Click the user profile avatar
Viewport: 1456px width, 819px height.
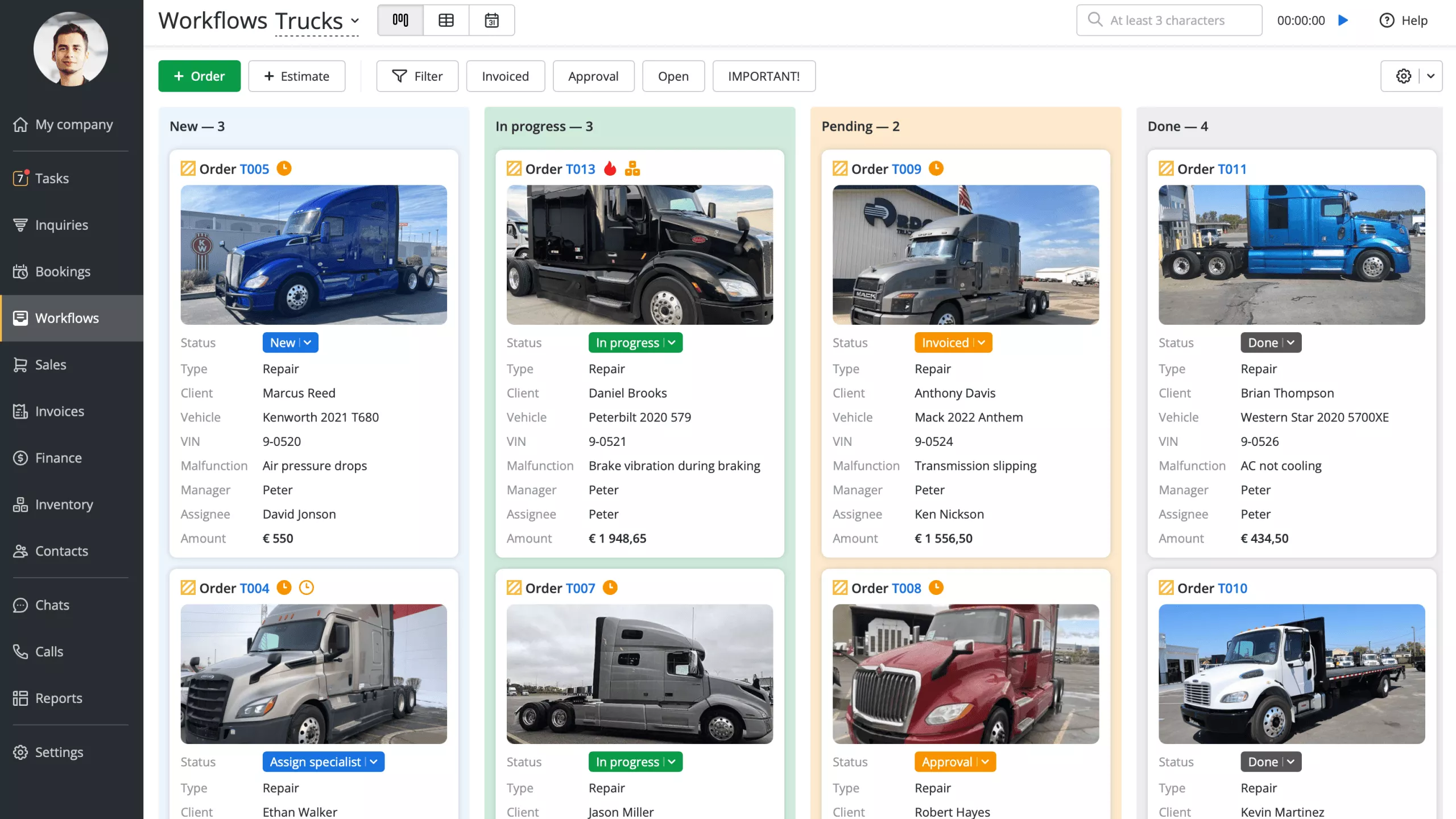coord(71,49)
